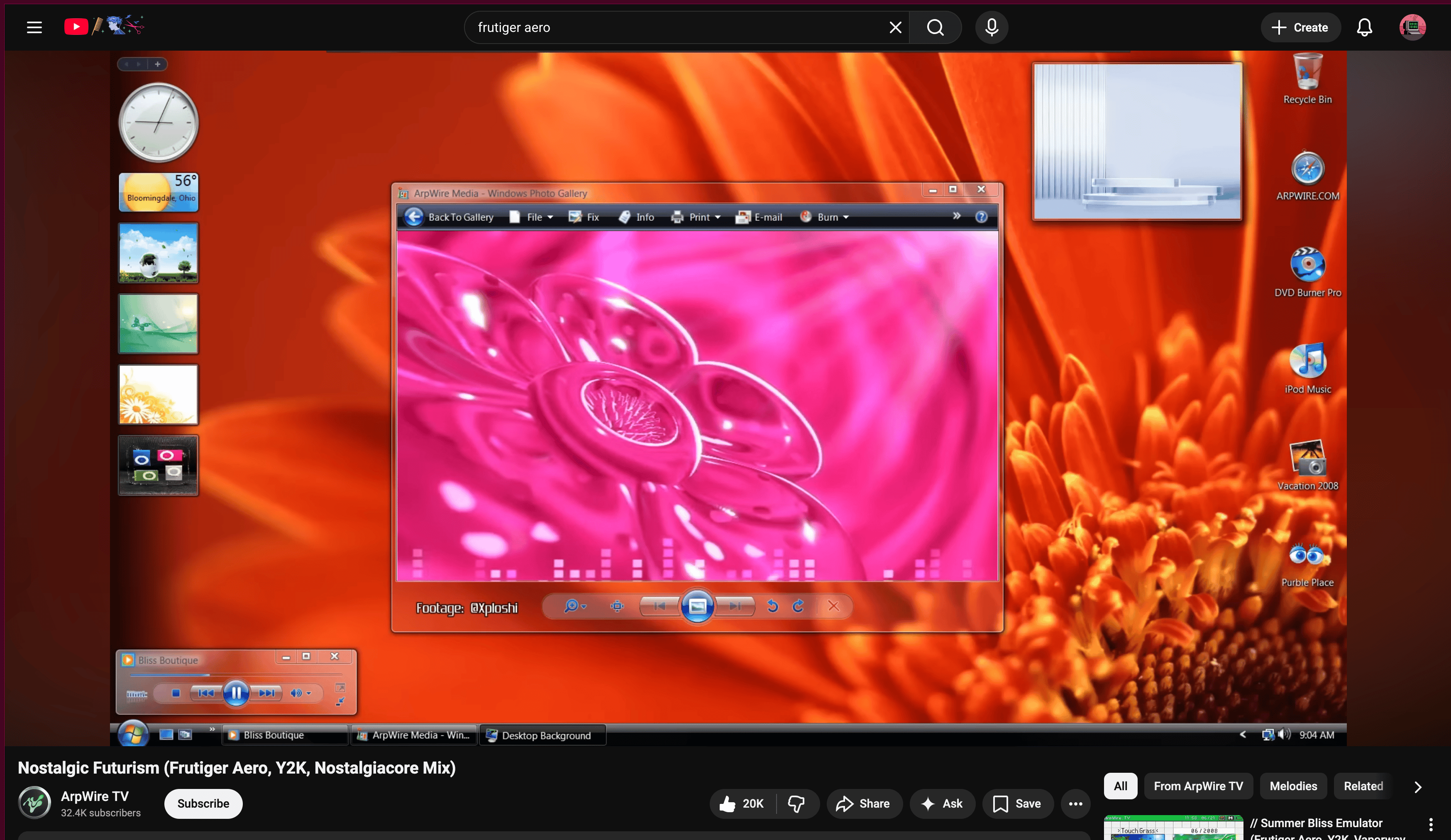Click the Recycle Bin desktop icon
The image size is (1451, 840).
coord(1307,79)
